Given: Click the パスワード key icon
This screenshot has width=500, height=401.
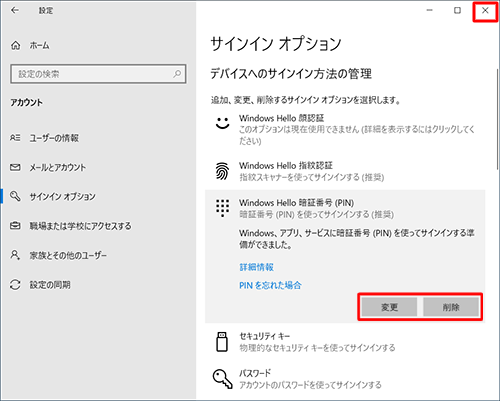Looking at the screenshot, I should [223, 379].
